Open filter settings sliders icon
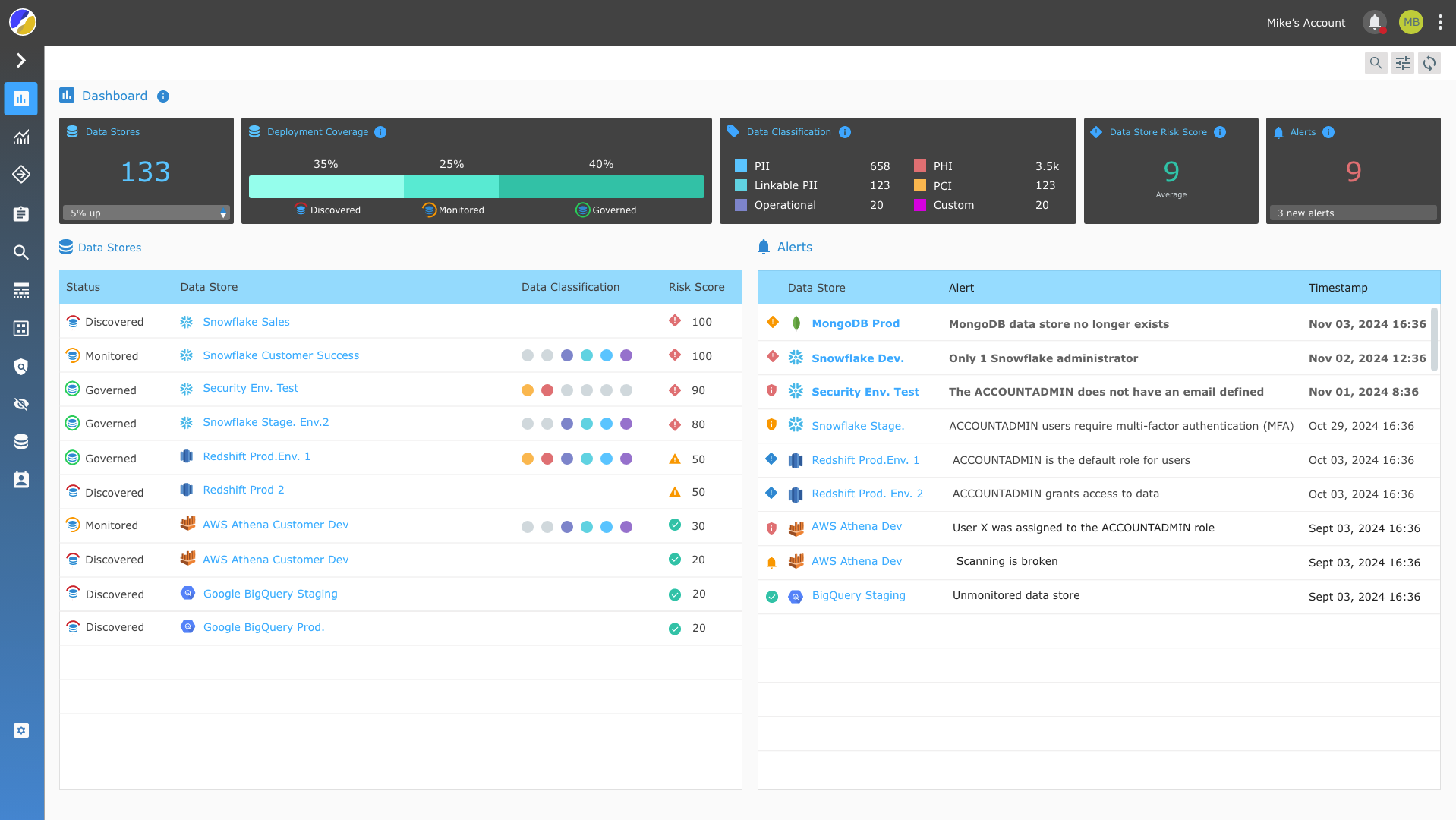 point(1402,63)
